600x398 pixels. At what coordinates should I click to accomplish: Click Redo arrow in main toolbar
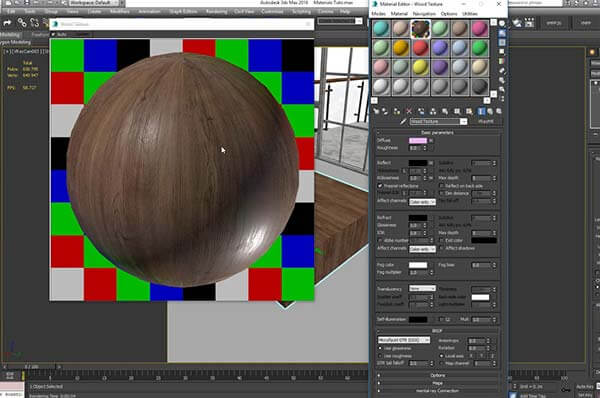[7, 23]
